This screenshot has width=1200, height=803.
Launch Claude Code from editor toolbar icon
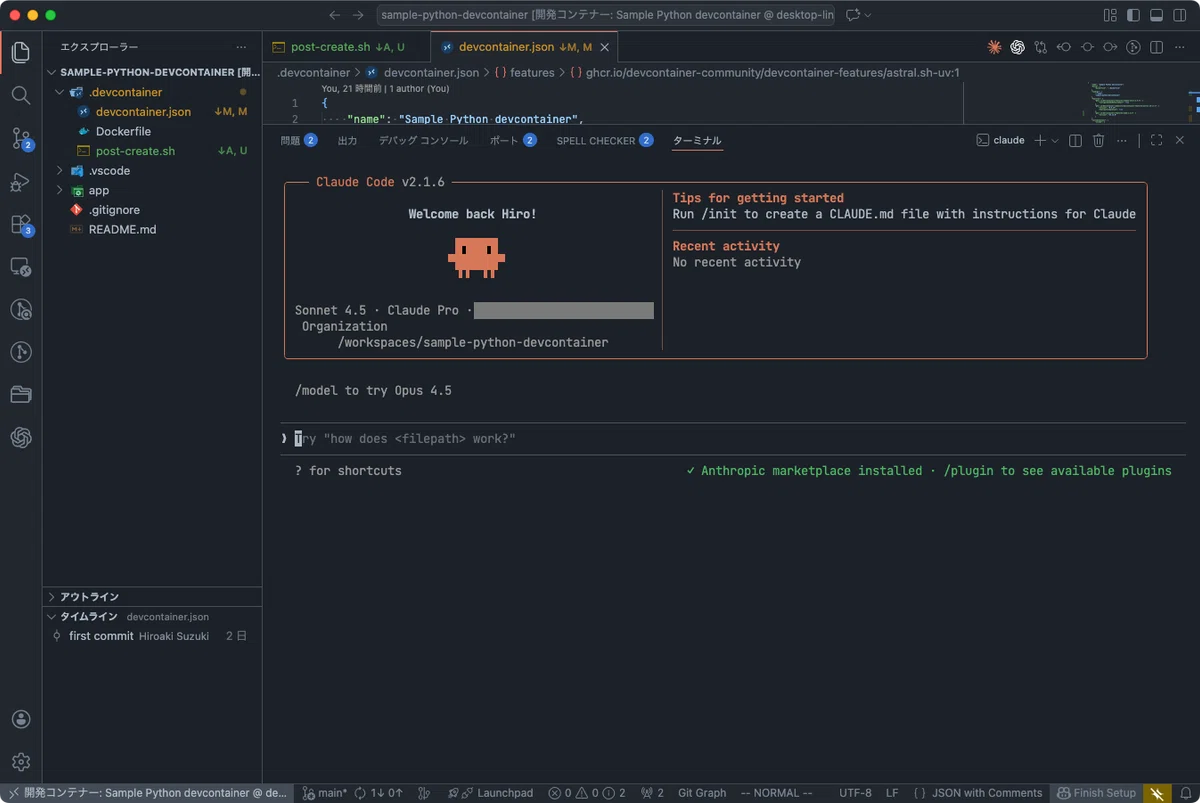[x=994, y=47]
